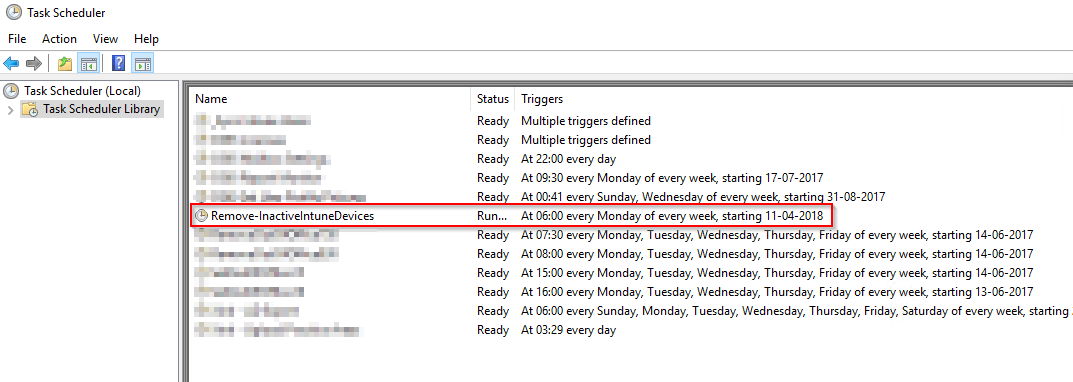This screenshot has height=382, width=1073.
Task: Click the 00:41 Sunday, Wednesday trigger
Action: (x=703, y=196)
